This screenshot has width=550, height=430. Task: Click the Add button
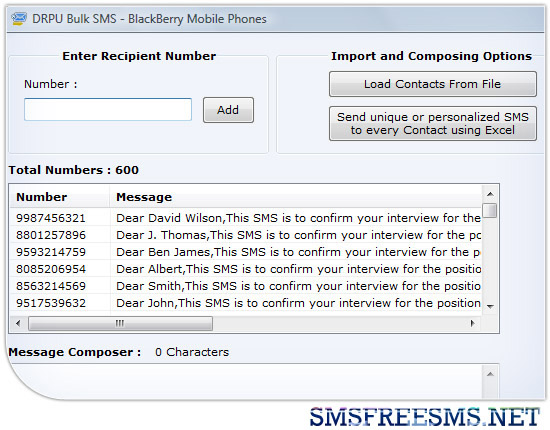coord(228,110)
